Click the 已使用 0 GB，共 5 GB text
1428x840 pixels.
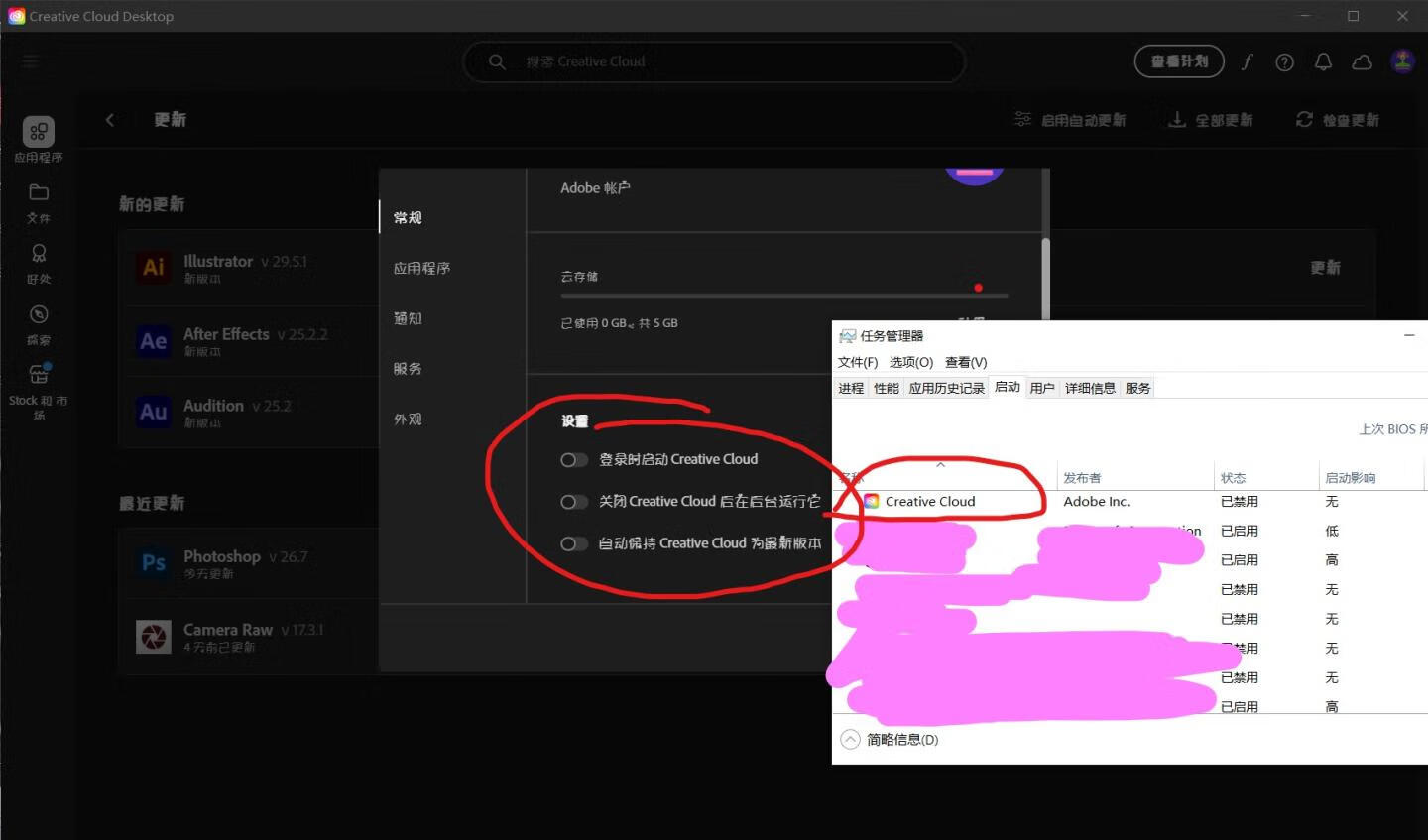point(620,323)
